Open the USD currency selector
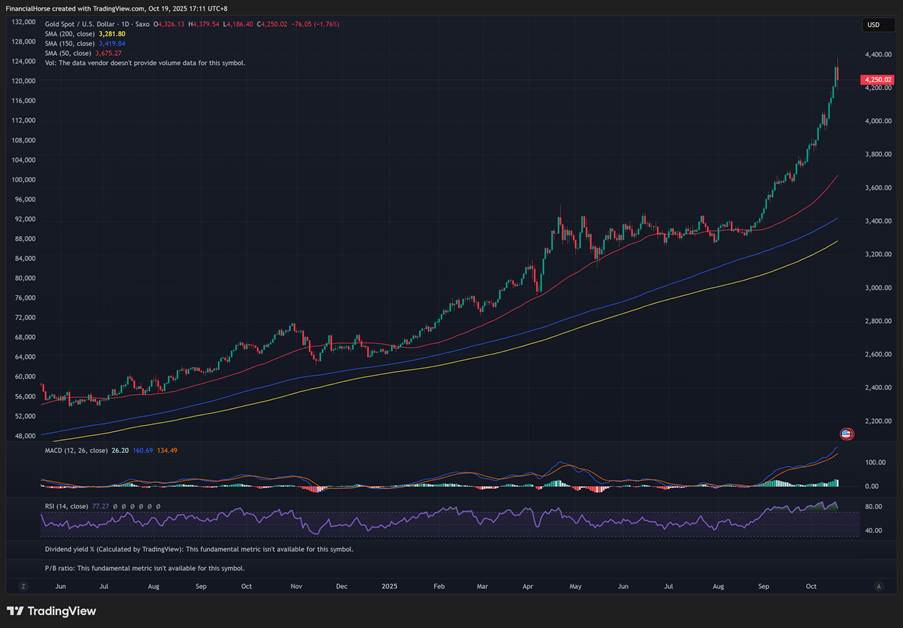This screenshot has height=628, width=903. tap(873, 25)
